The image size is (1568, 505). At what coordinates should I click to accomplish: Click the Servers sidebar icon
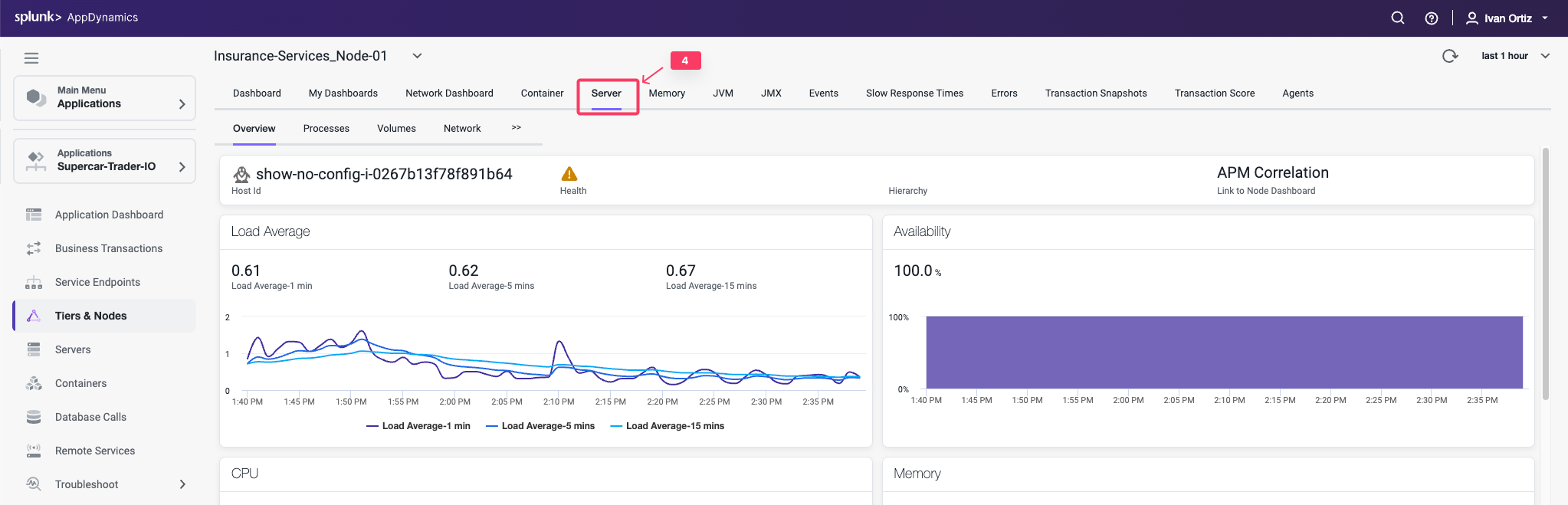(x=34, y=349)
